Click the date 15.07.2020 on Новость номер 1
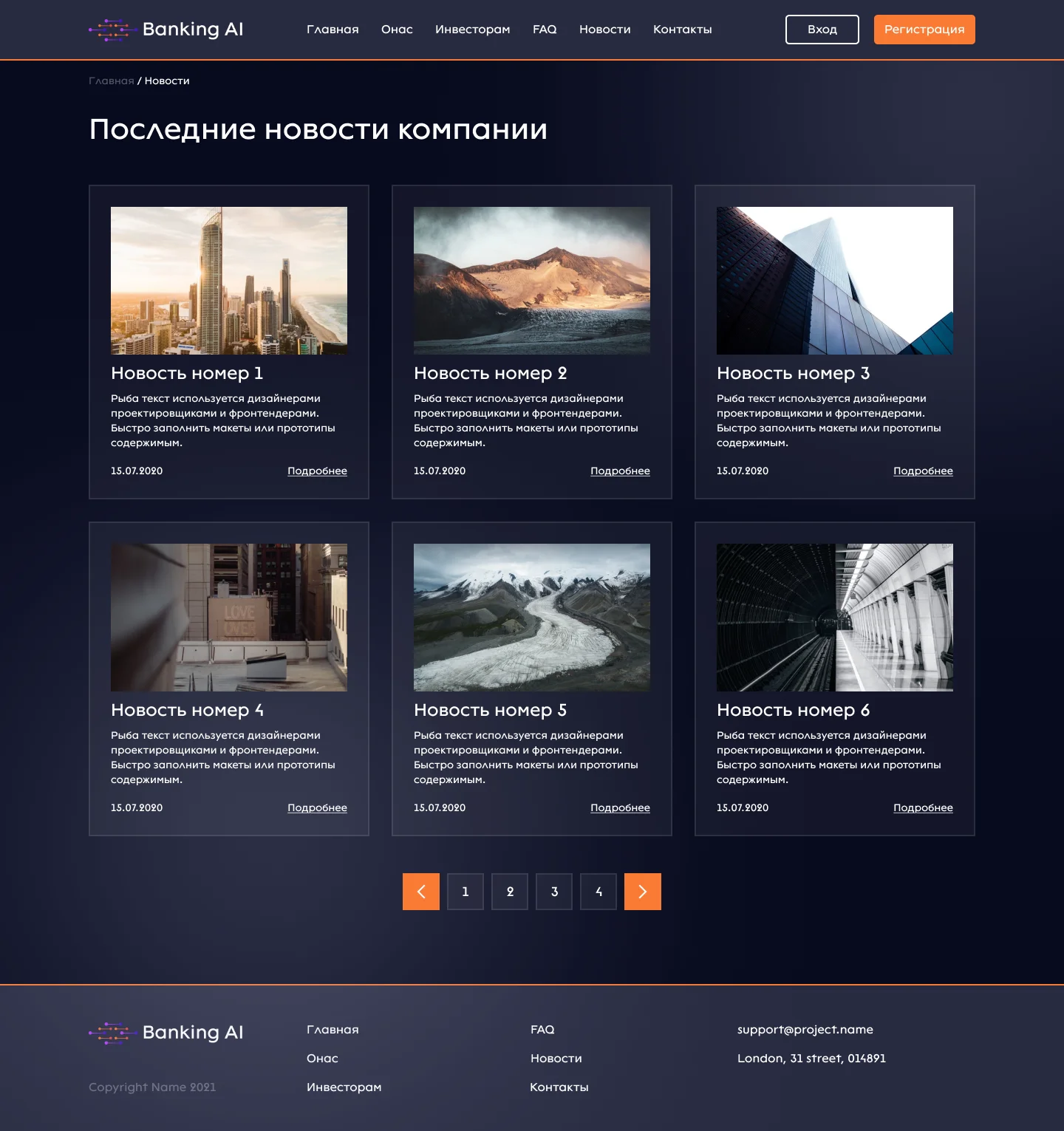The height and width of the screenshot is (1131, 1064). point(137,471)
